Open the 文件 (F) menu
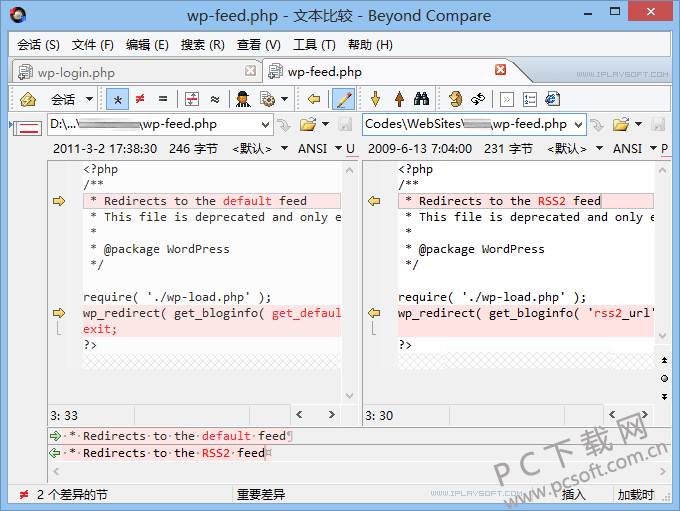The width and height of the screenshot is (680, 511). point(93,45)
